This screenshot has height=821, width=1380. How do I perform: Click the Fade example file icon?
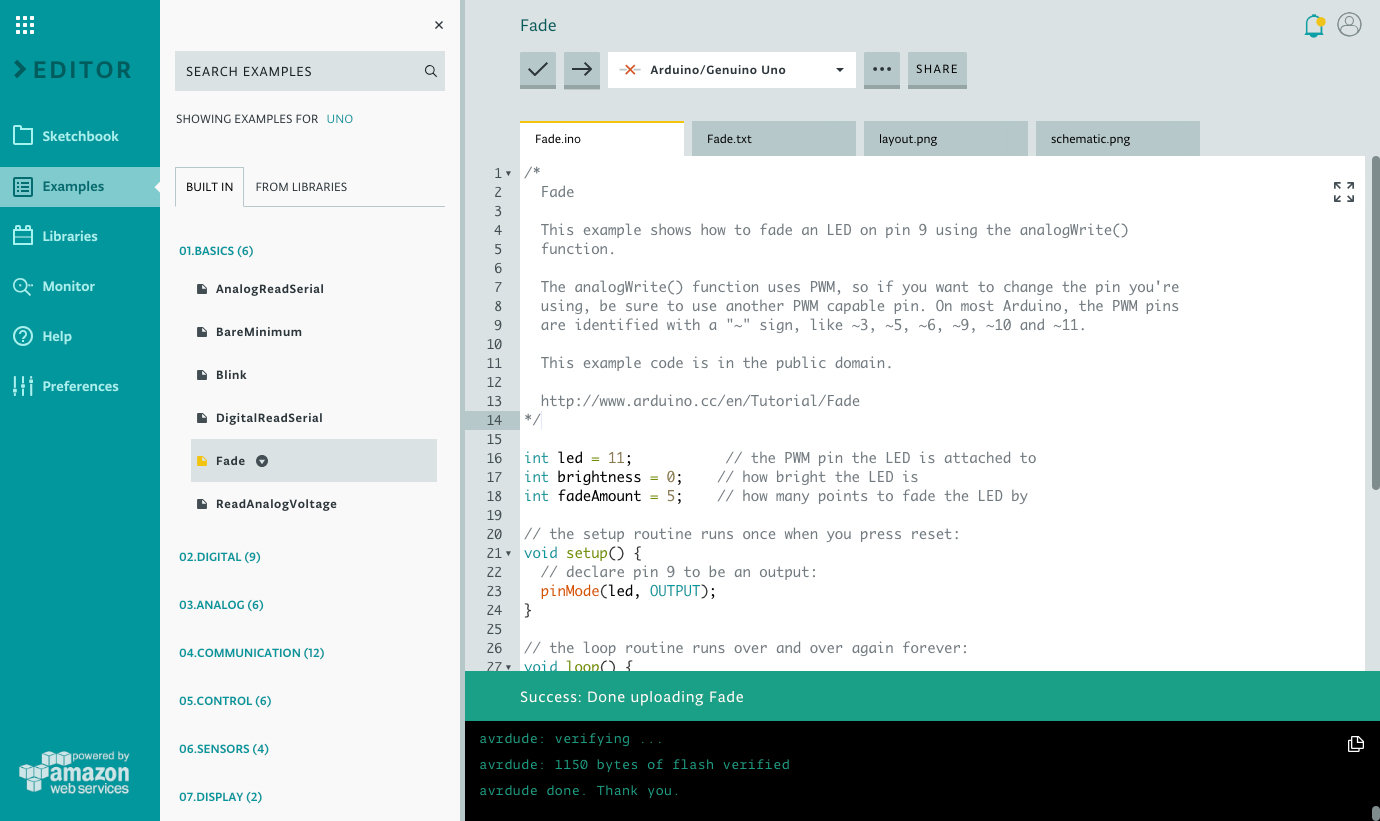pos(201,461)
